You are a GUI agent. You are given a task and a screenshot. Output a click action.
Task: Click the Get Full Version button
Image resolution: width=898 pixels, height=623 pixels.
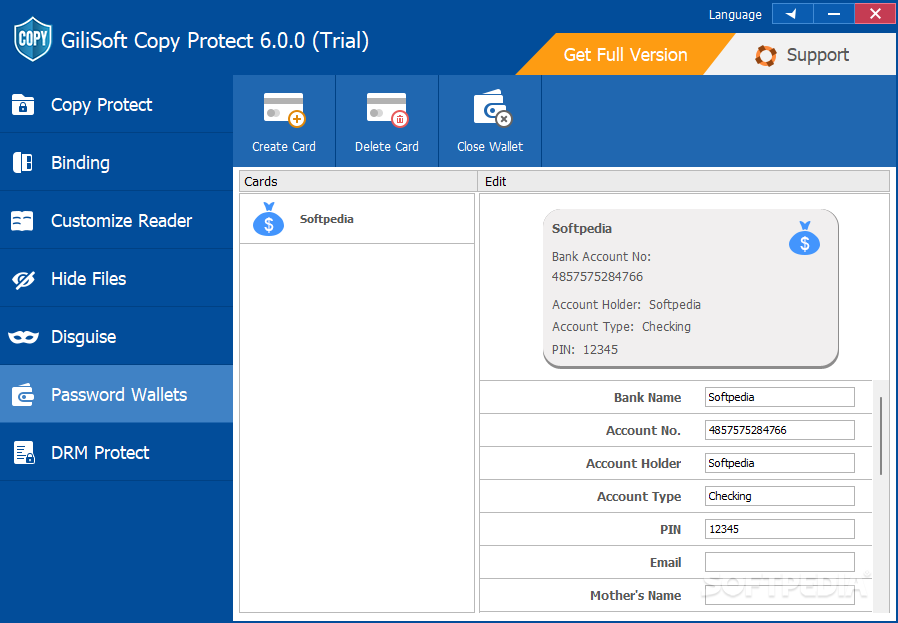pos(625,54)
